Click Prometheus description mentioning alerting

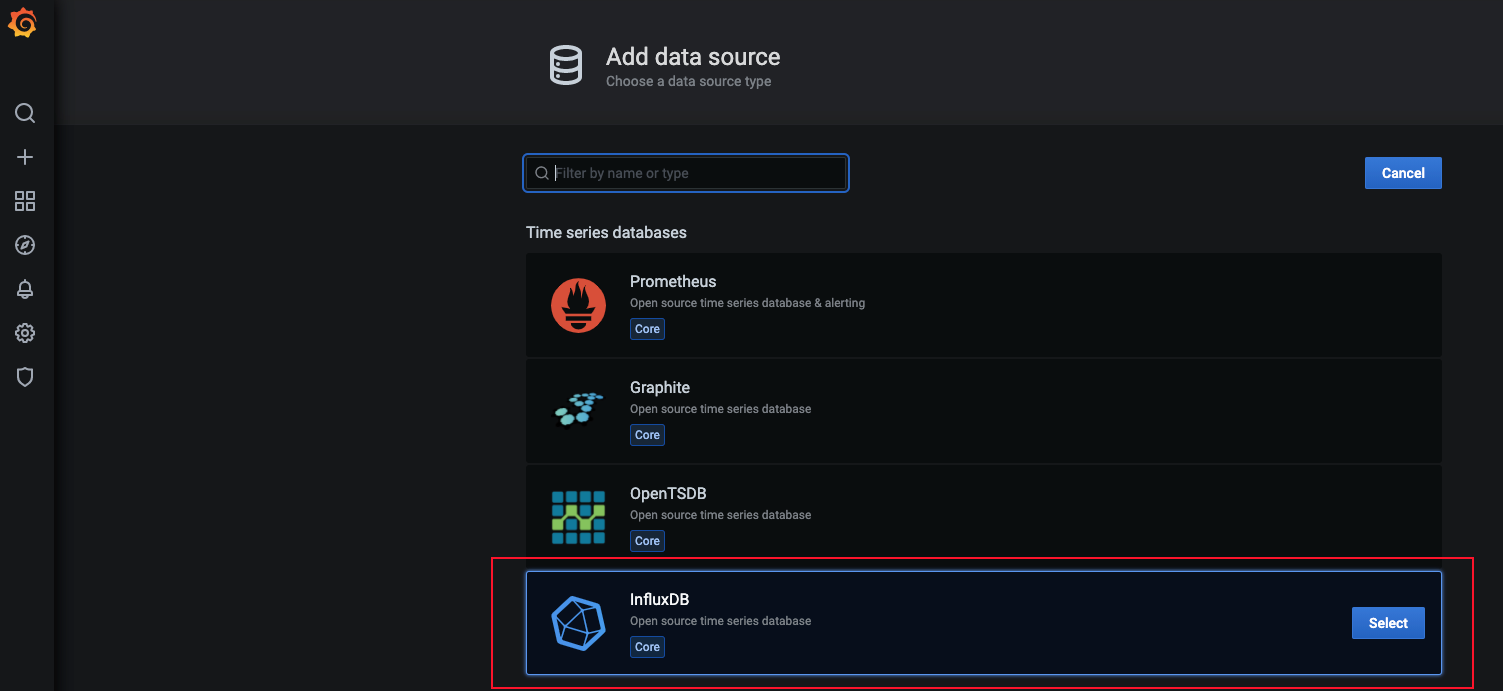click(747, 303)
